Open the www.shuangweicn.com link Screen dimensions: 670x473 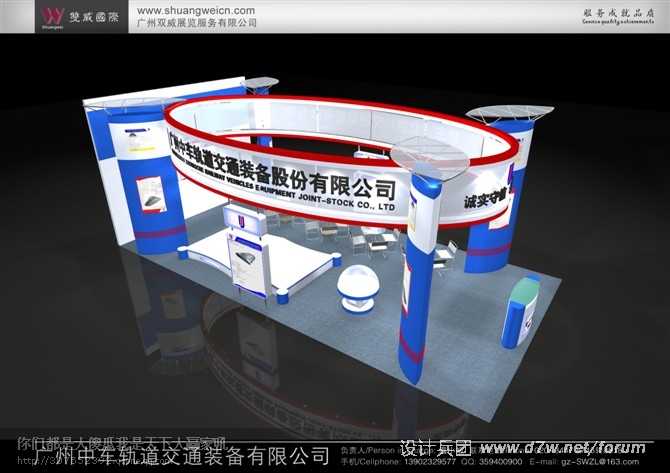click(x=196, y=10)
